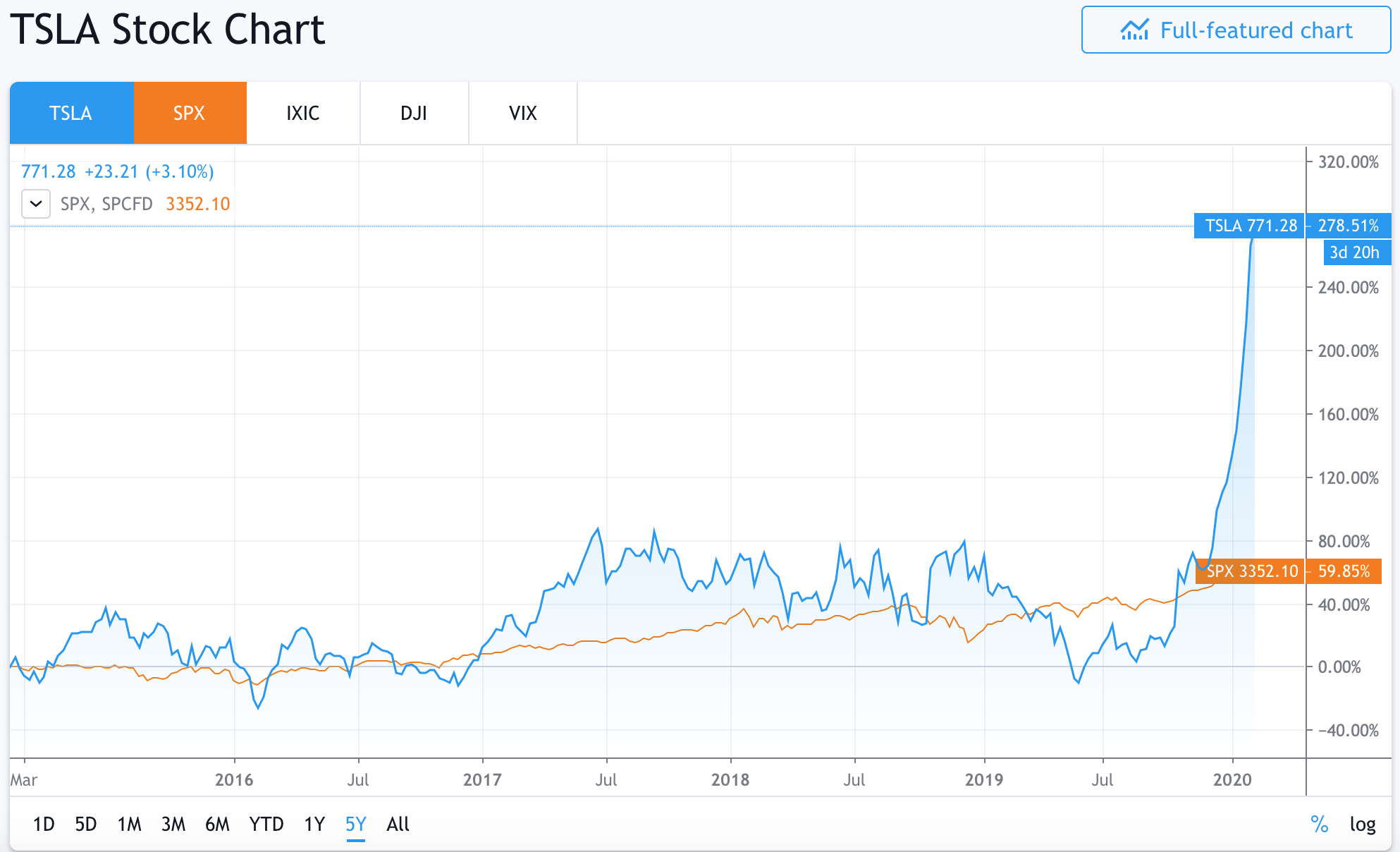Click the TSLA 771.28 price label
The image size is (1400, 852).
[1250, 226]
